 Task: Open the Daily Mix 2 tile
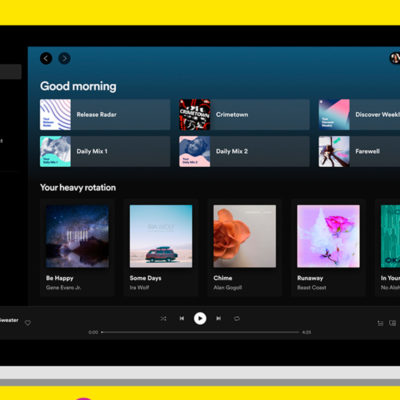coord(244,151)
